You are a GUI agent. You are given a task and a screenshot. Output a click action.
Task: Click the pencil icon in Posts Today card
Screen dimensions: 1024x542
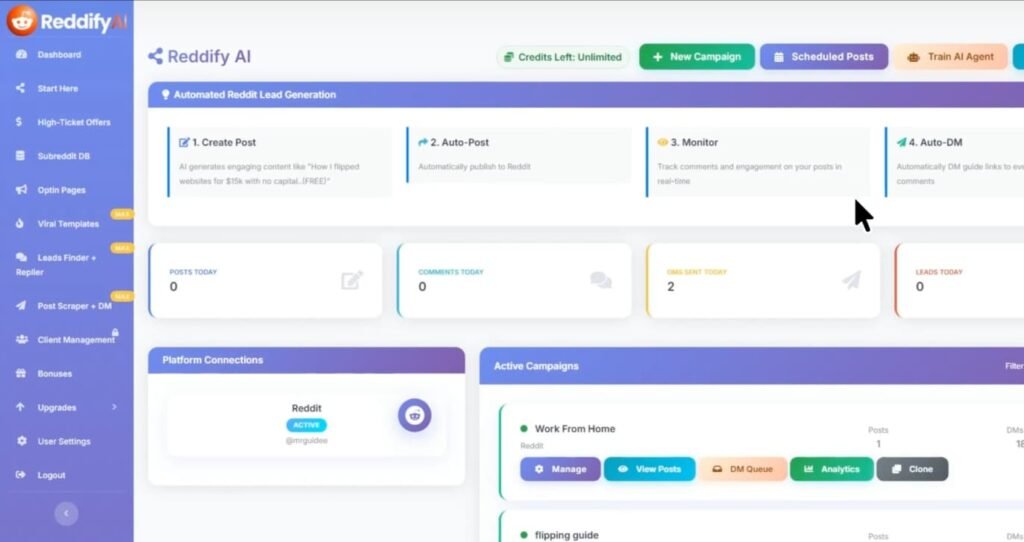pos(352,281)
